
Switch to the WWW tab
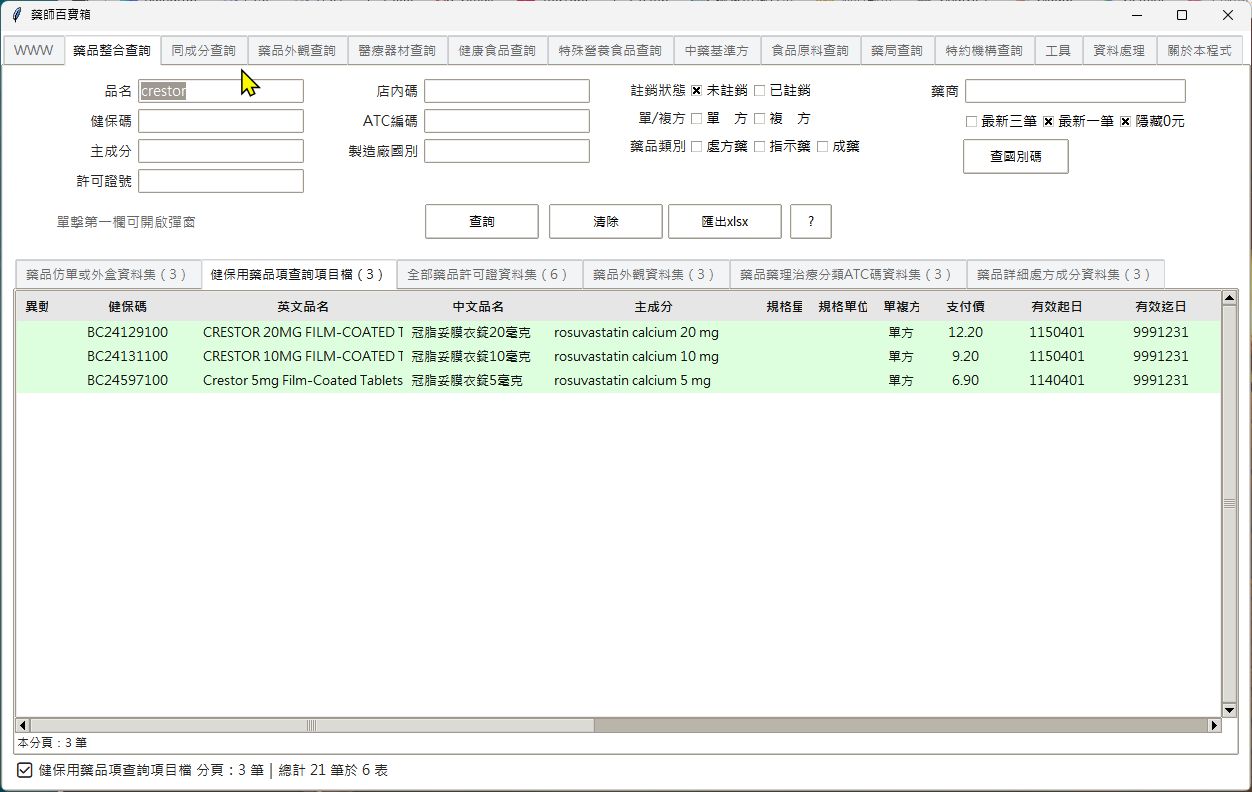(x=33, y=51)
